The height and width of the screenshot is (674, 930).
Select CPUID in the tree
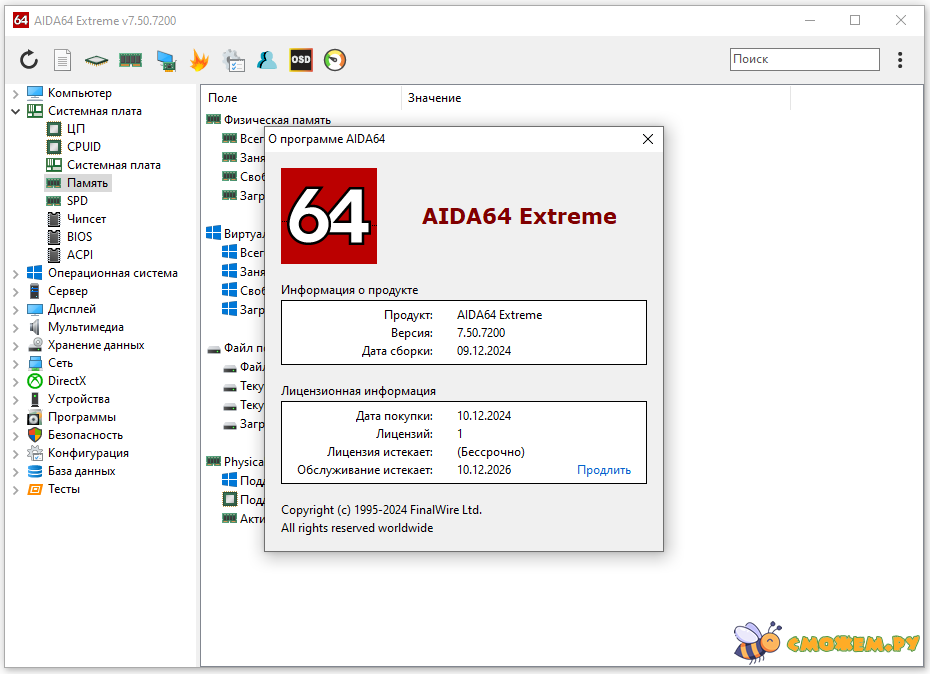pos(84,147)
